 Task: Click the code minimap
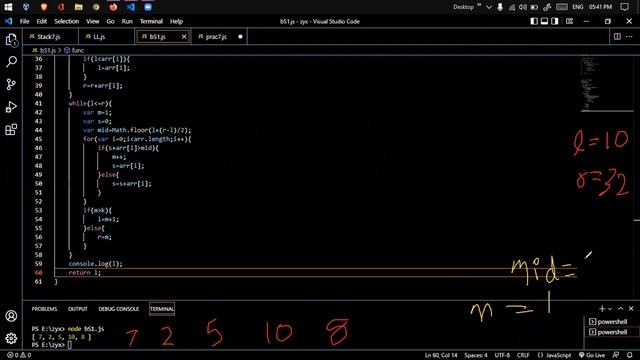tap(607, 84)
